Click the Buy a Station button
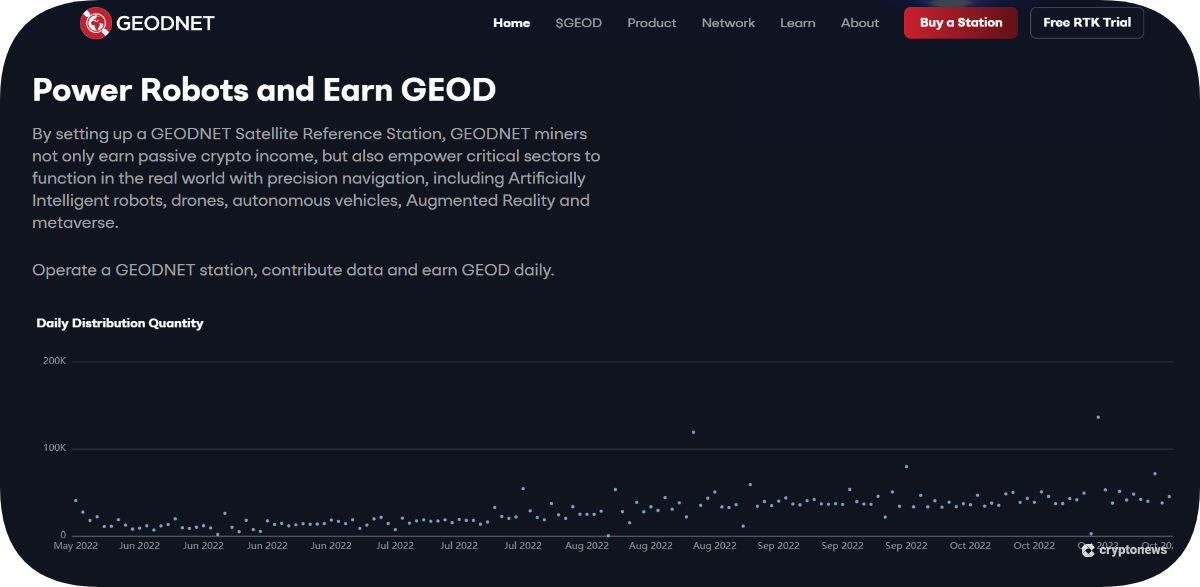This screenshot has height=587, width=1200. click(960, 22)
